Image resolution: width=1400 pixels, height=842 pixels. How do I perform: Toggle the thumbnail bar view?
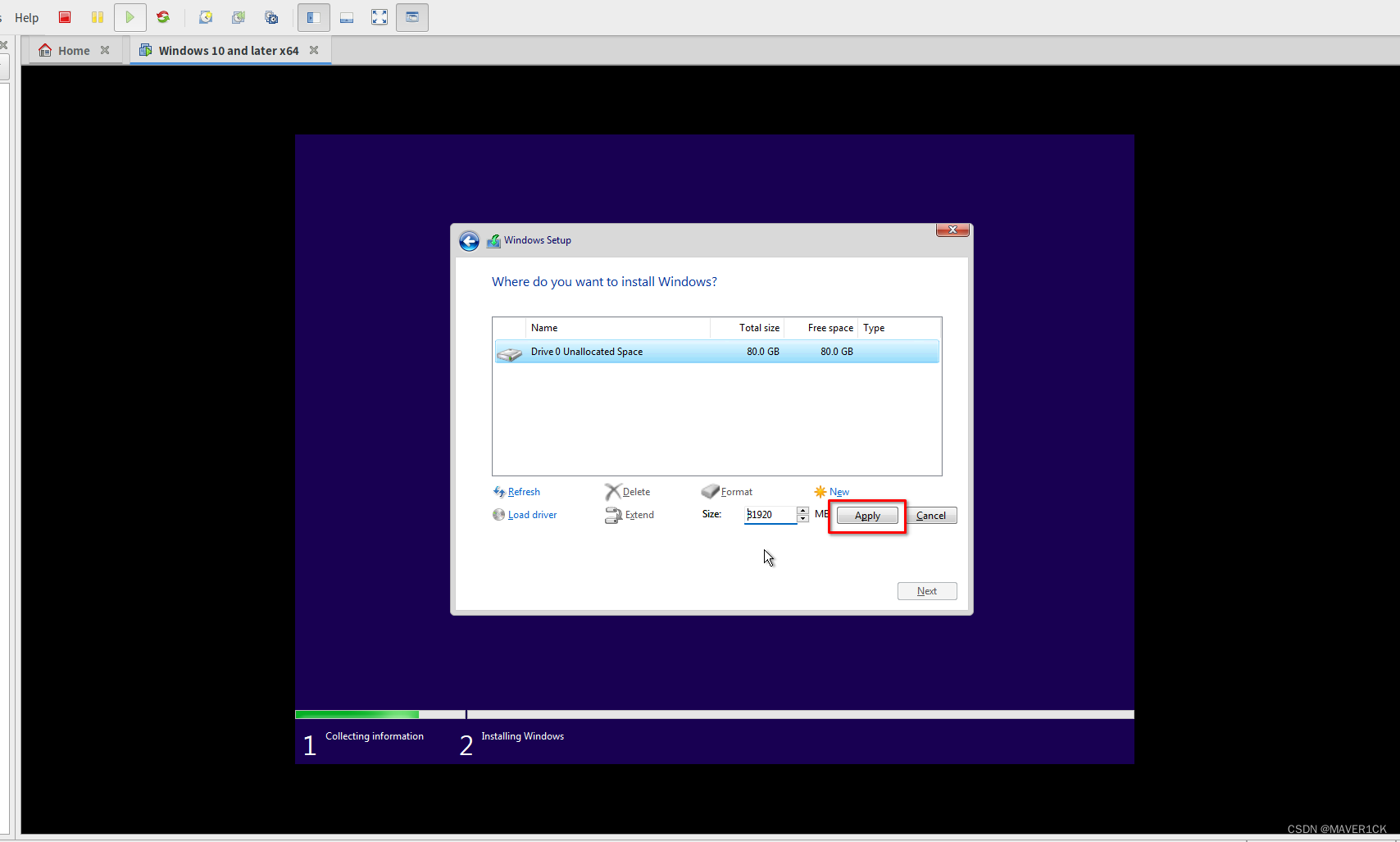click(347, 17)
